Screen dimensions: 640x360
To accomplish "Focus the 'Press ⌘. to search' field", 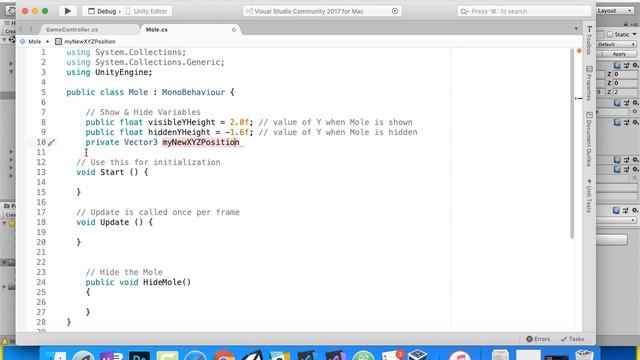I will [x=524, y=11].
